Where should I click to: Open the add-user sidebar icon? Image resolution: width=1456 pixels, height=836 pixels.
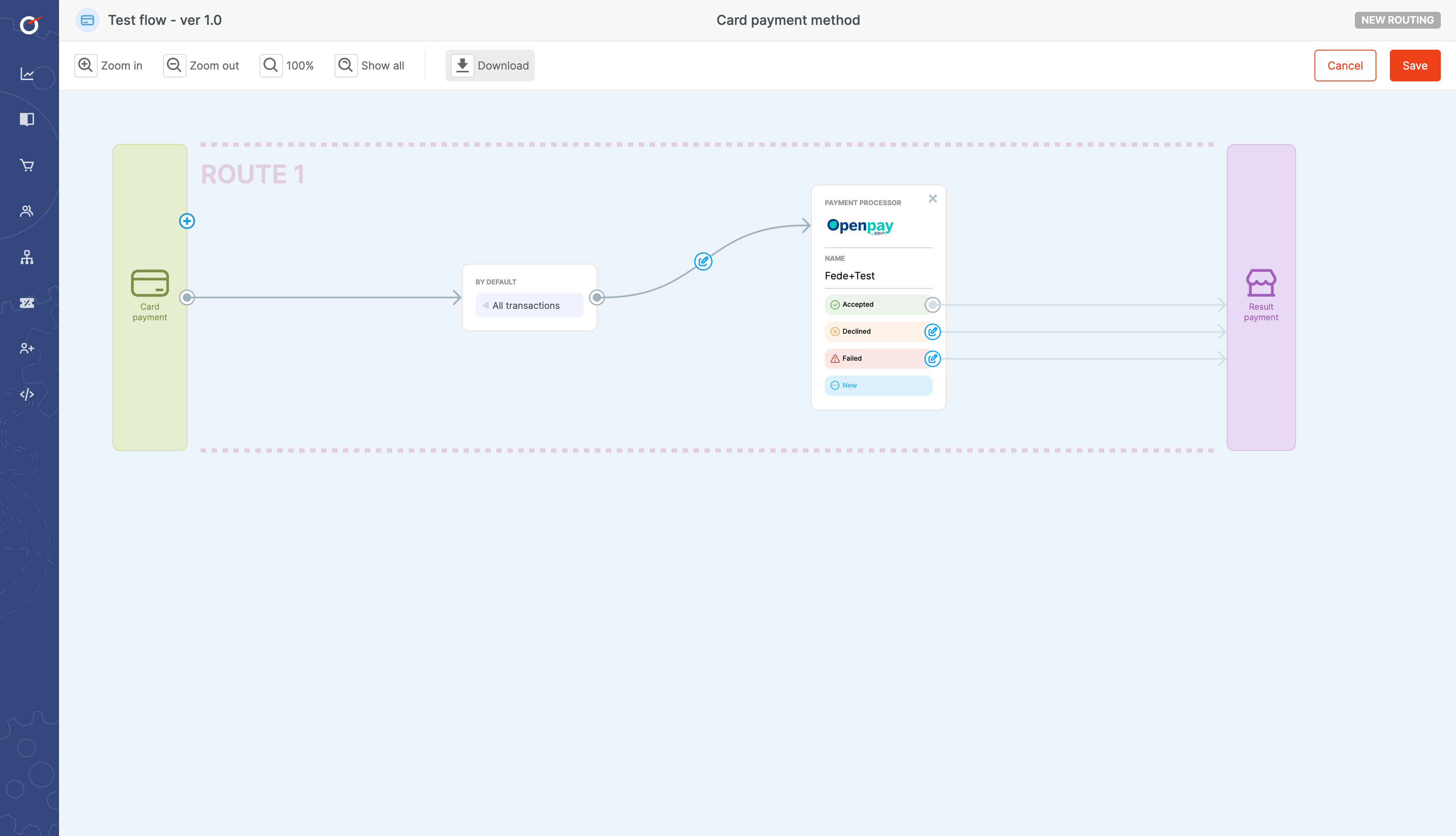pos(27,348)
